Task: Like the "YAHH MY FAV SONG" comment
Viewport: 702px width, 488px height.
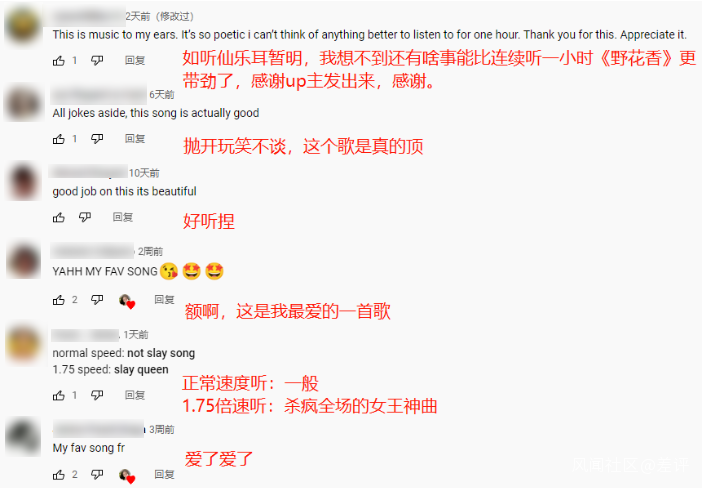Action: coord(59,300)
